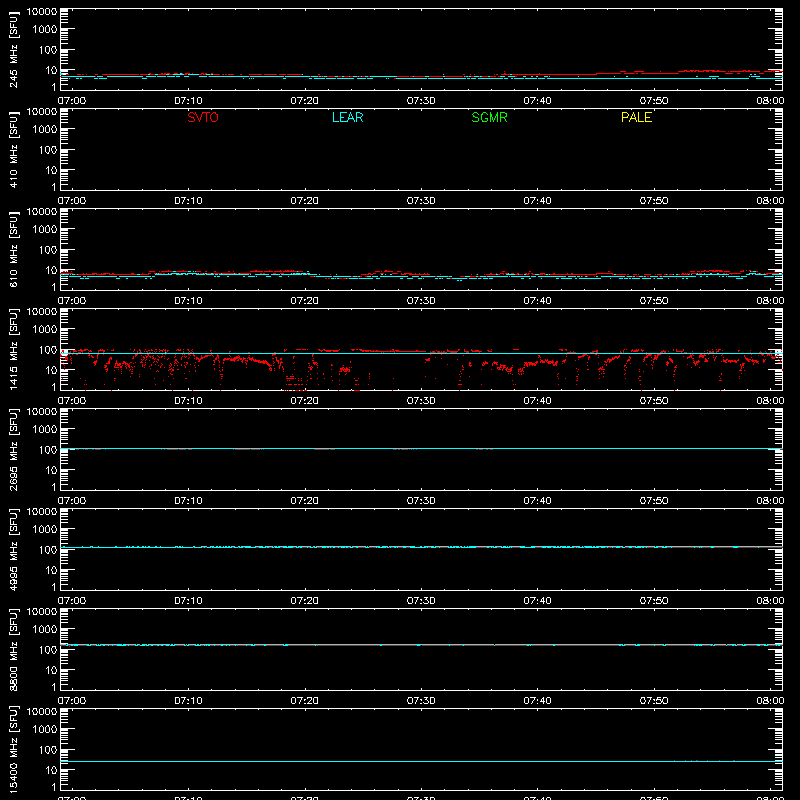Click the red SVTO legend label

click(203, 117)
